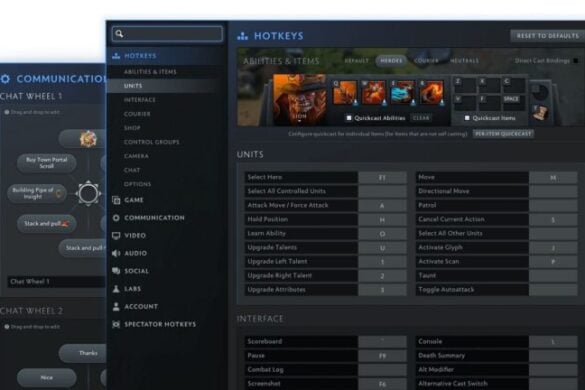Click the Upgrade Talents label
The height and width of the screenshot is (390, 585).
[272, 247]
